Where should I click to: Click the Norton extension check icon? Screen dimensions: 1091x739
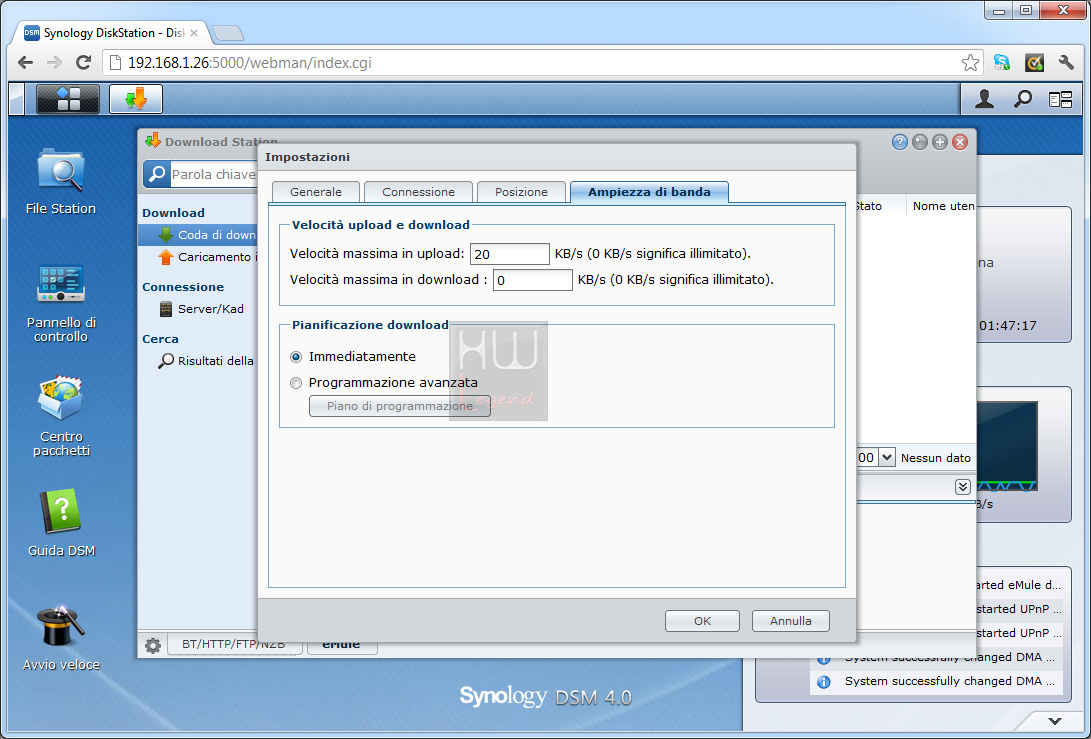(1035, 63)
